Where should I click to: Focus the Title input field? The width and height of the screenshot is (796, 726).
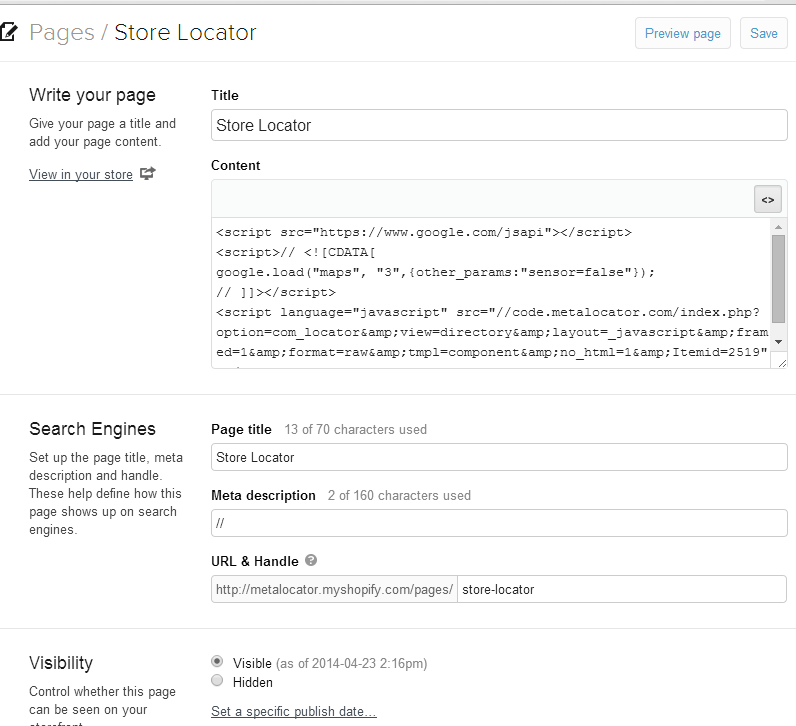pyautogui.click(x=499, y=125)
